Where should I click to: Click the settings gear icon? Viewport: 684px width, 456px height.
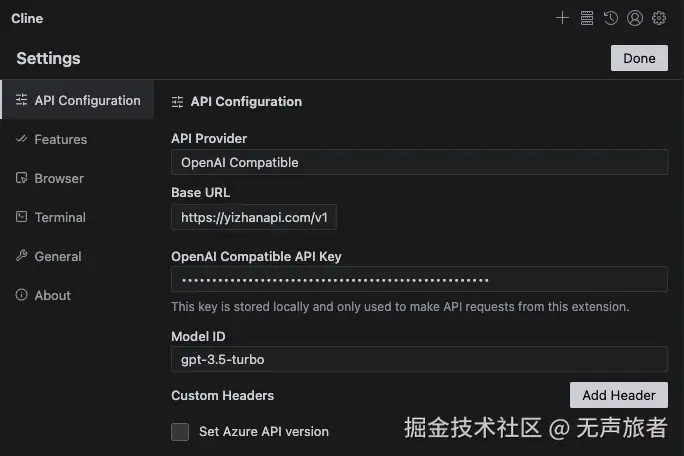pyautogui.click(x=659, y=18)
